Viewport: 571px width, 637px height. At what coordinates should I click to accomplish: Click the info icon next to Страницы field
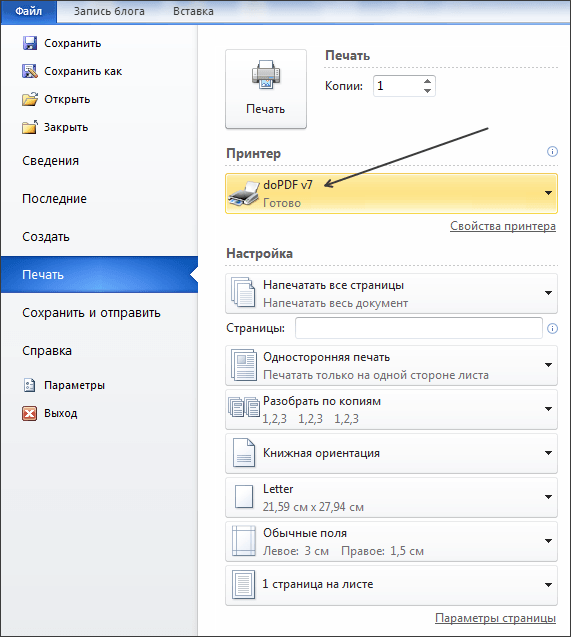[x=552, y=328]
